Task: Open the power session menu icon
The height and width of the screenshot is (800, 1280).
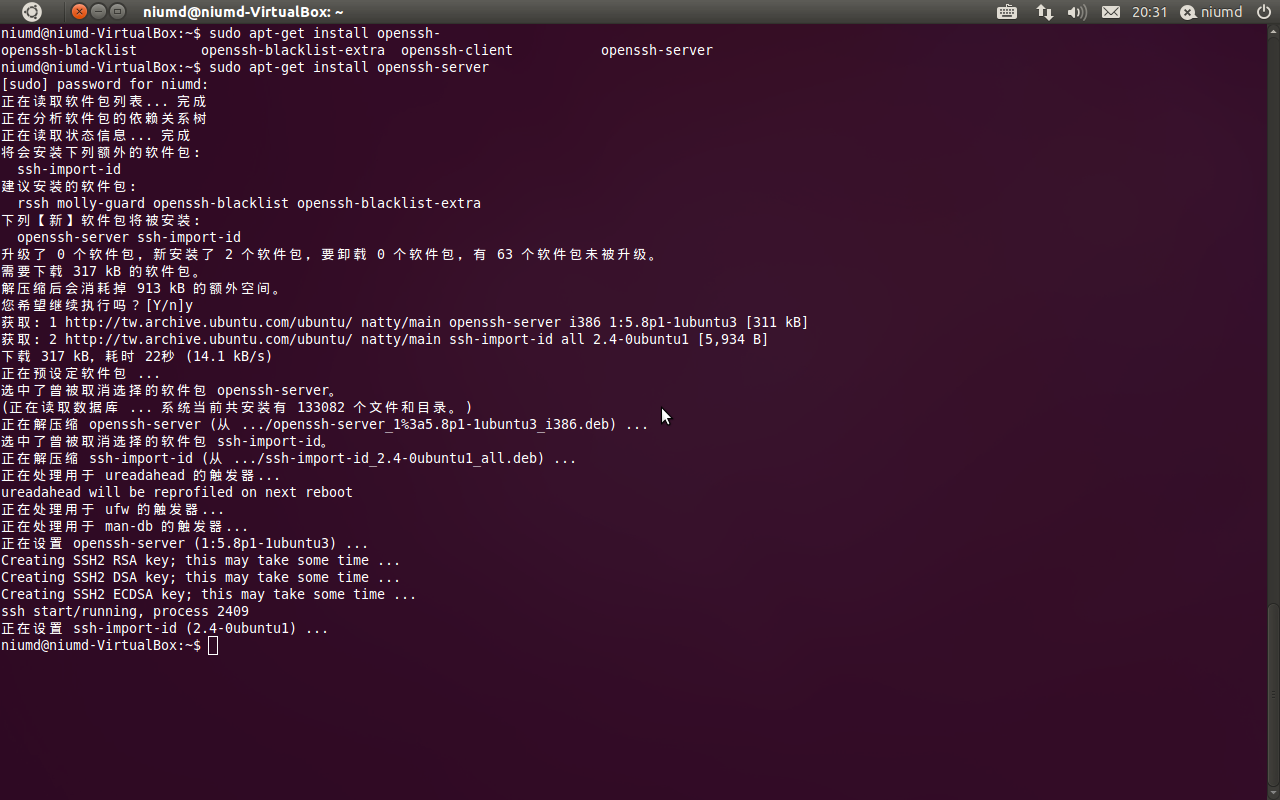Action: [1264, 12]
